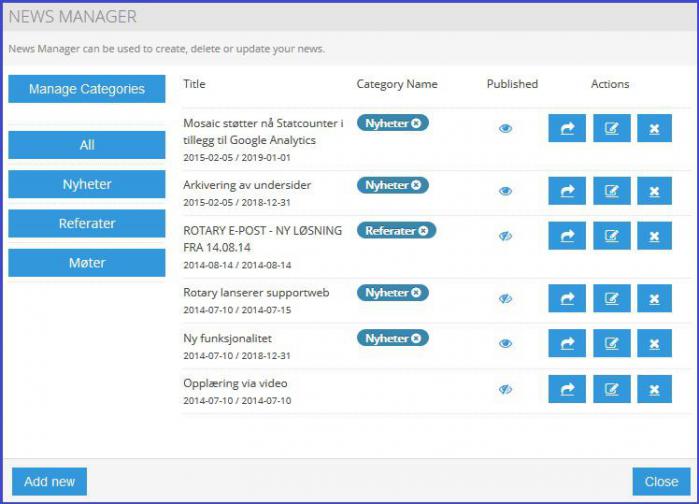Click share arrow icon for Arkivering av undersider

tap(567, 192)
